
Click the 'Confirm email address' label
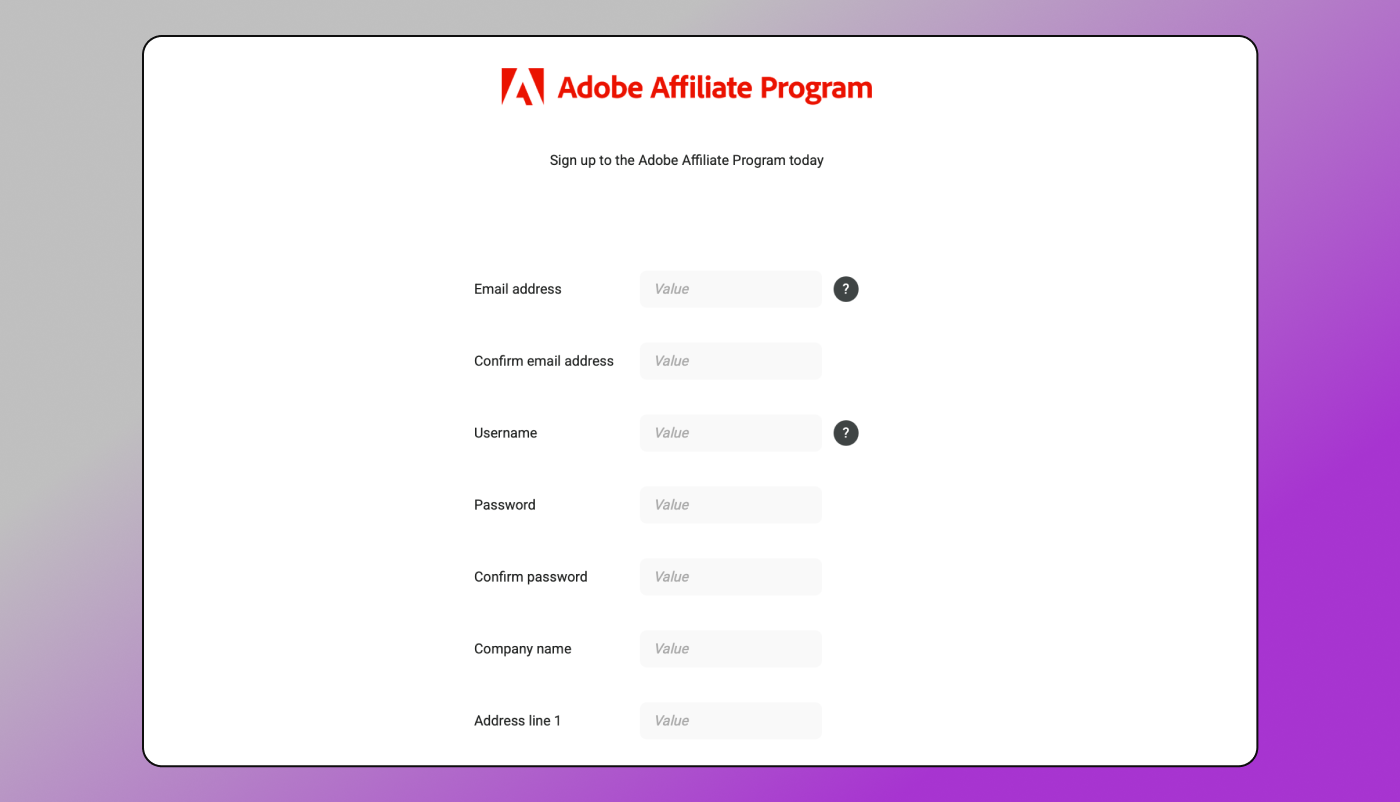coord(544,361)
